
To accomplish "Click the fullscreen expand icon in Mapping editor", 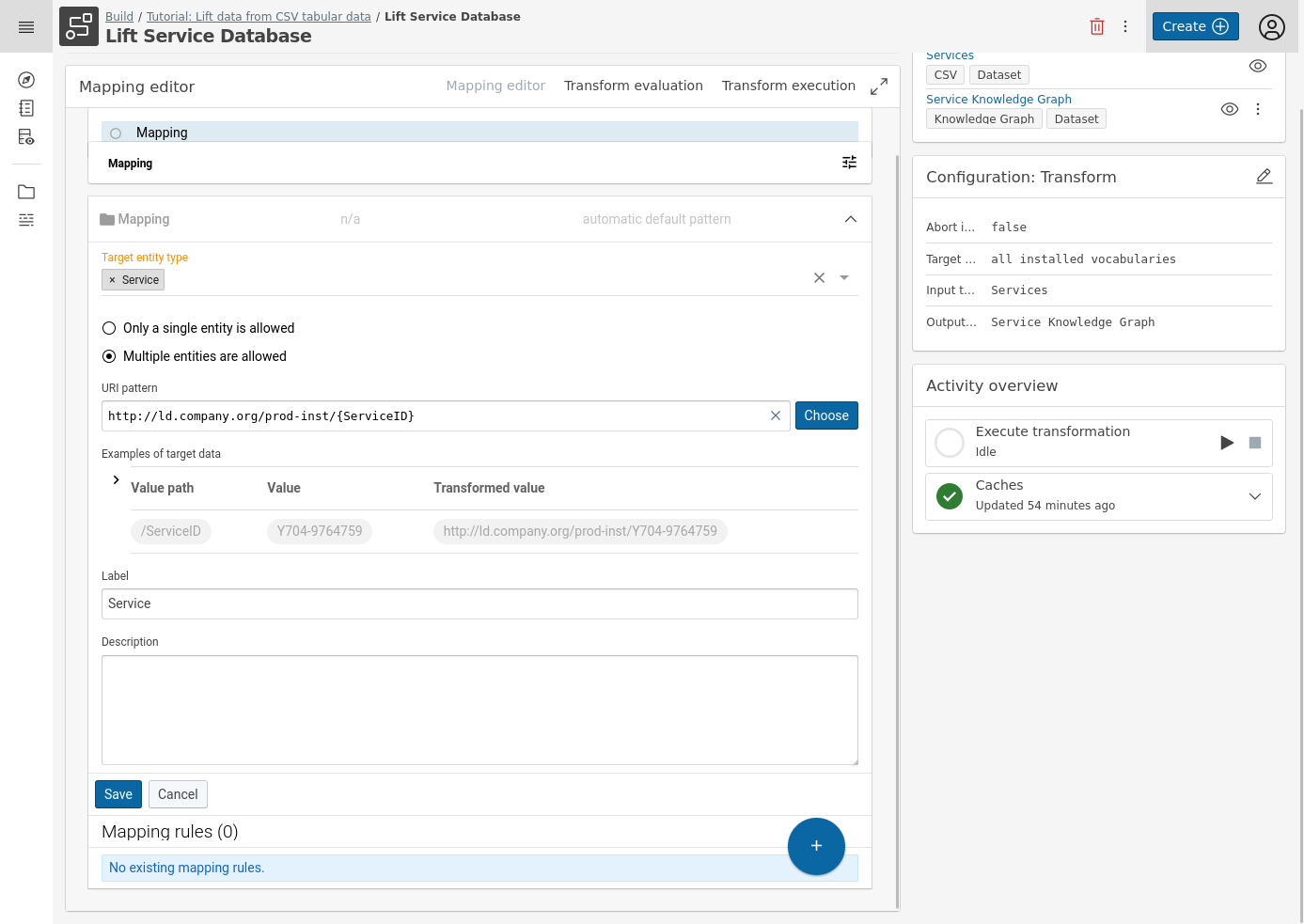I will pos(879,86).
